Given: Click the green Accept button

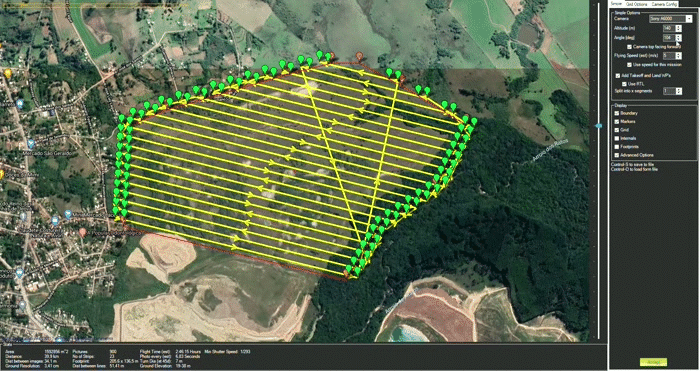Looking at the screenshot, I should tap(653, 362).
